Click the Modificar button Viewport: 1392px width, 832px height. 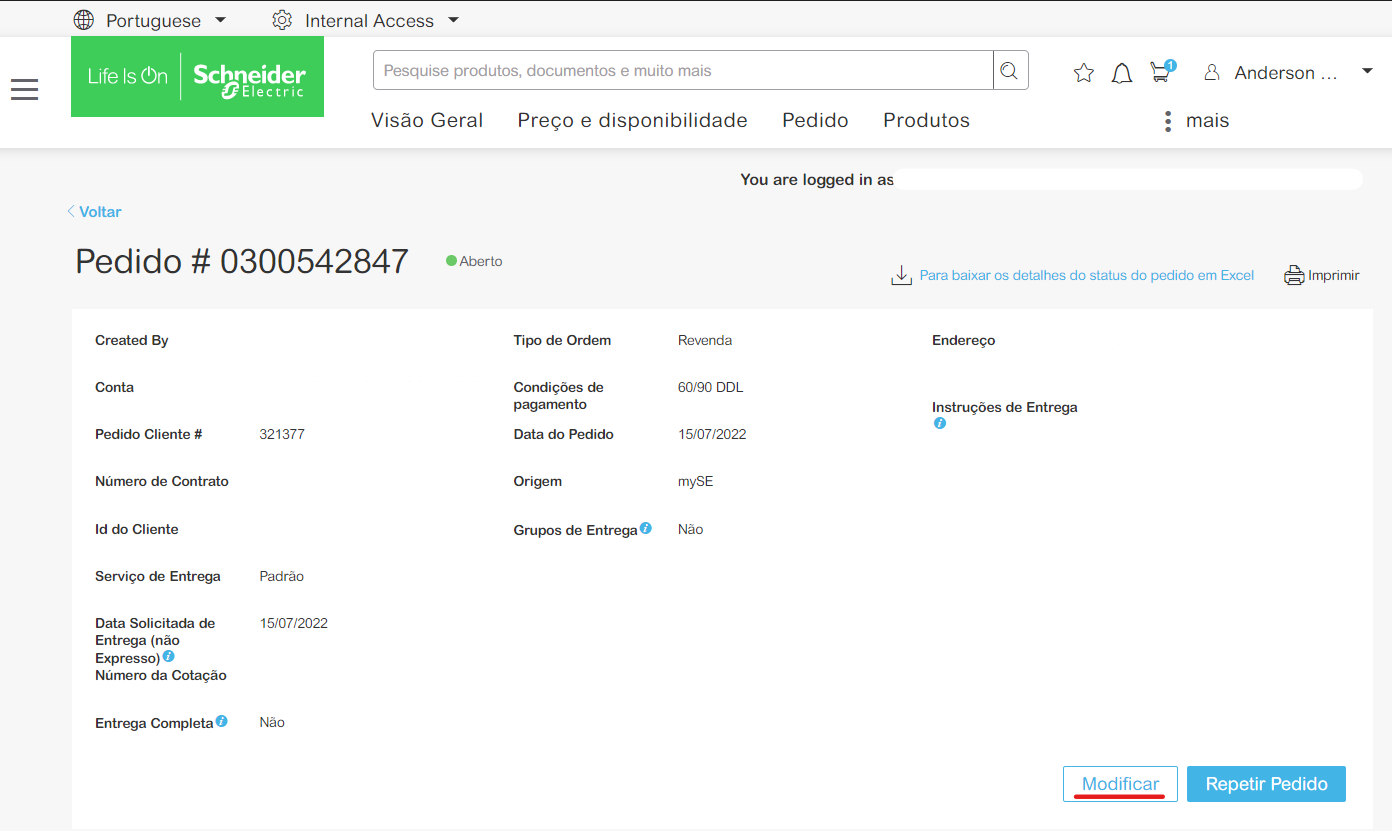[x=1120, y=784]
